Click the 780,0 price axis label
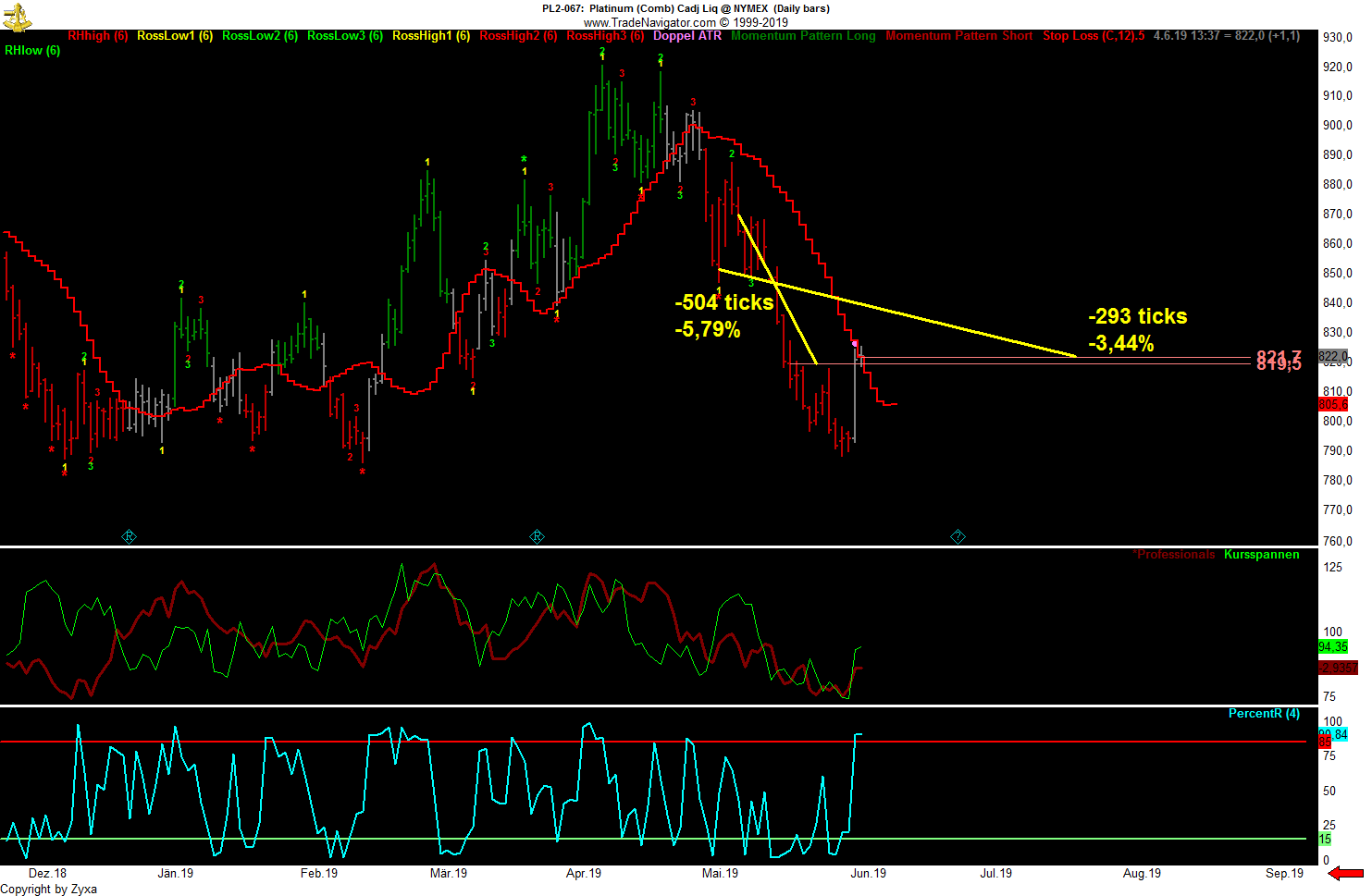Viewport: 1372px width, 896px height. click(1338, 481)
